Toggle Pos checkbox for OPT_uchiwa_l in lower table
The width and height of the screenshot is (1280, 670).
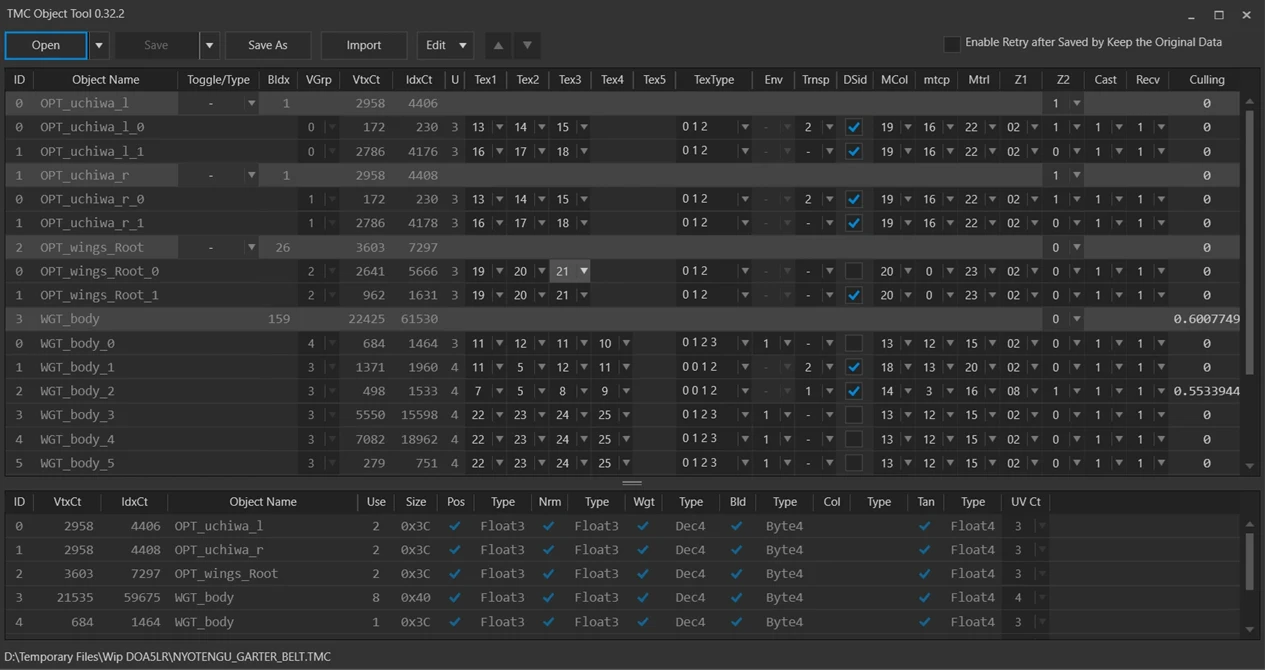[x=456, y=526]
